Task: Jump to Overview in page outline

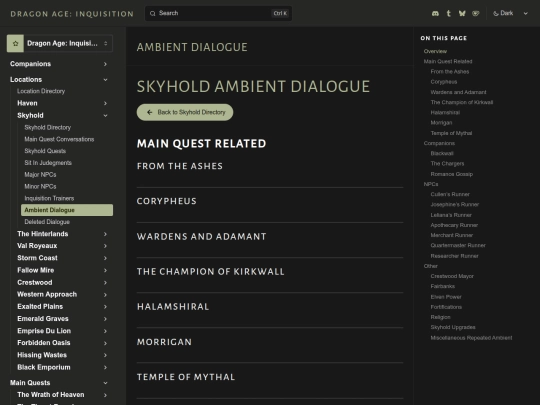Action: tap(435, 51)
